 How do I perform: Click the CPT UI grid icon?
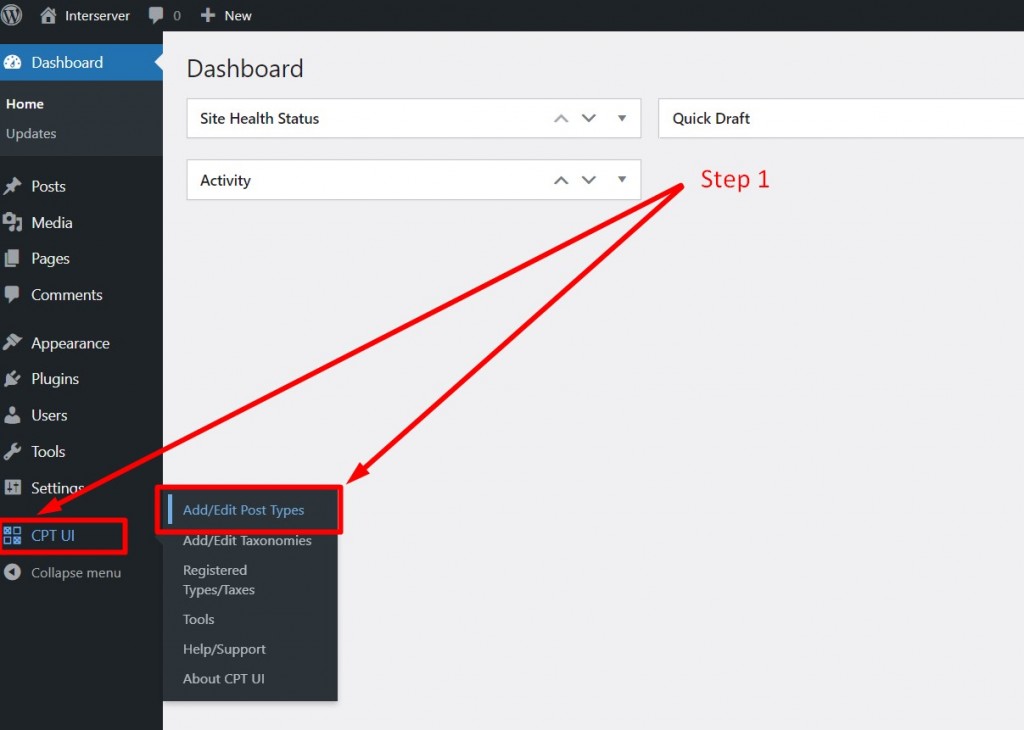pos(12,535)
